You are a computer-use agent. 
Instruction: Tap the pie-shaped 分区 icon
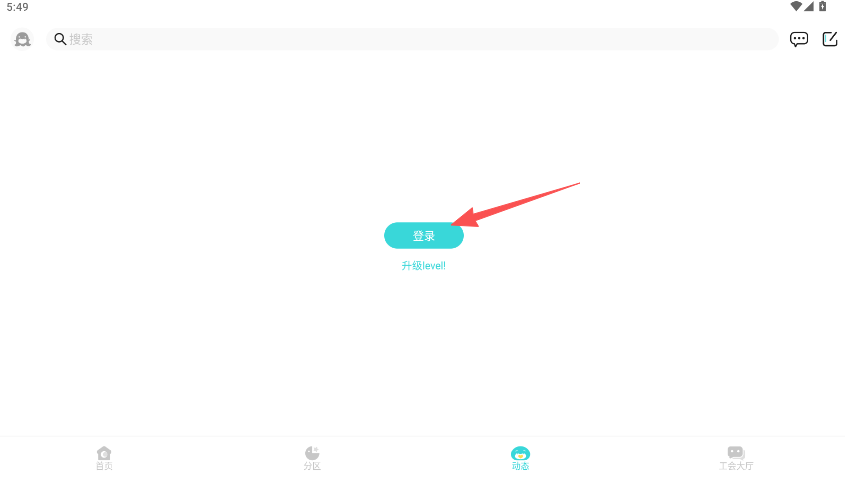(312, 453)
